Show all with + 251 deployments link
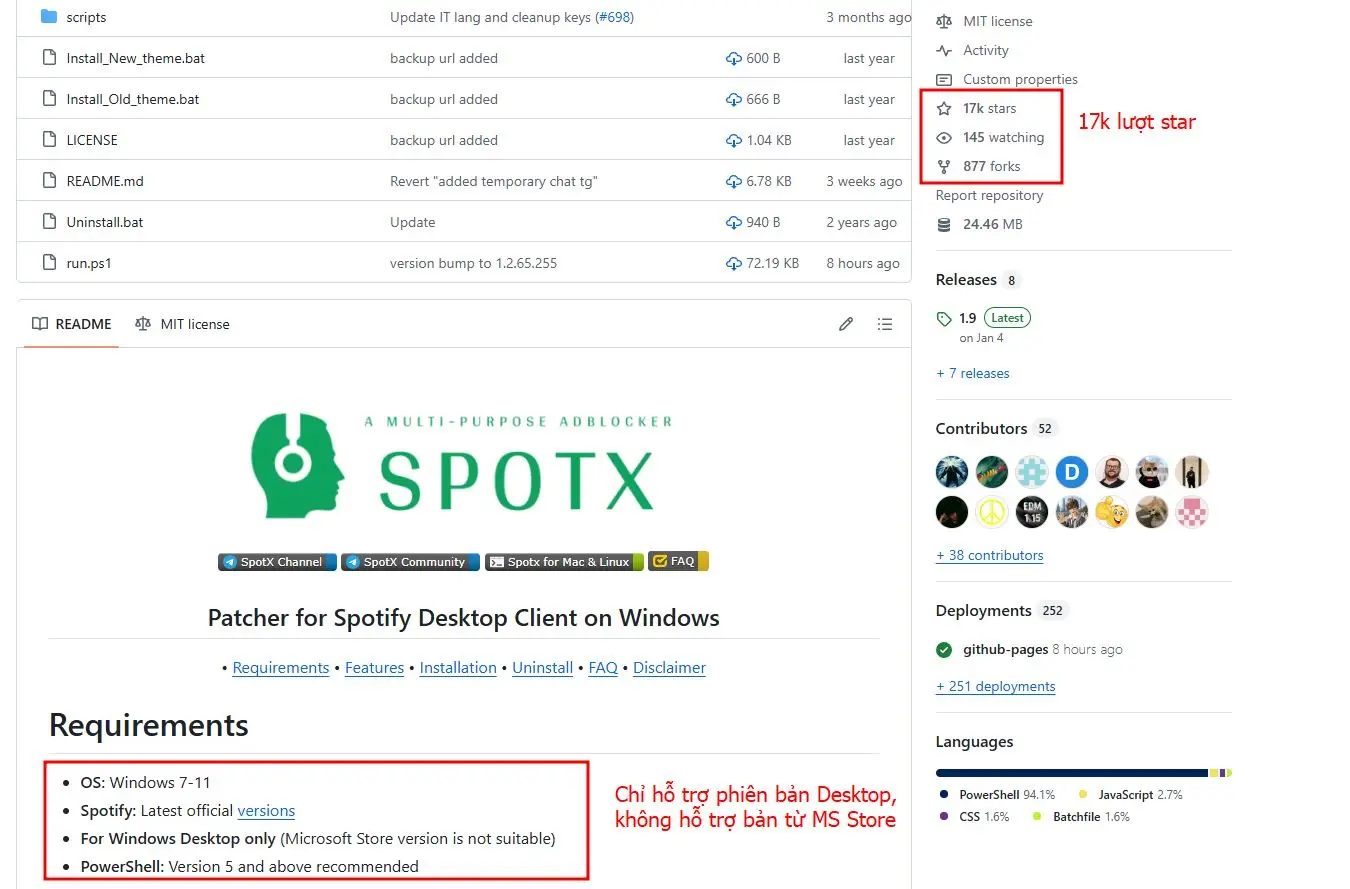Image resolution: width=1350 pixels, height=889 pixels. pos(995,686)
